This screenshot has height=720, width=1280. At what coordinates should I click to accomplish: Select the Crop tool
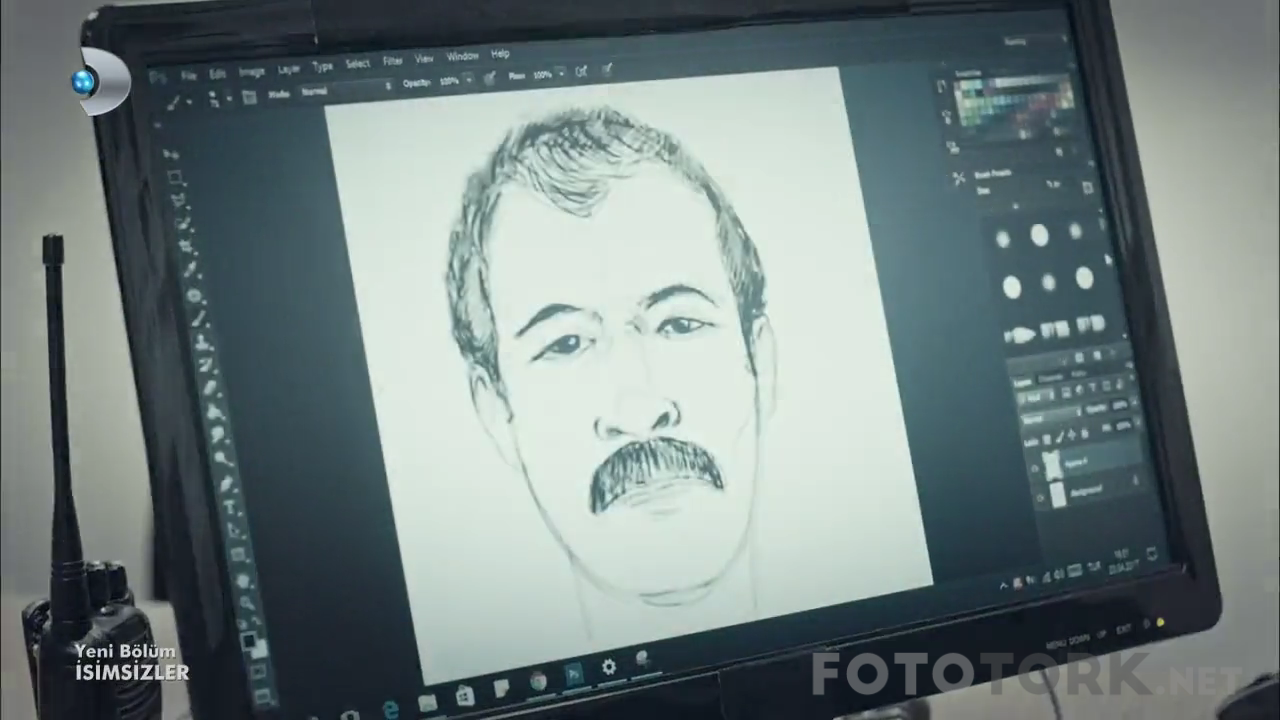186,246
